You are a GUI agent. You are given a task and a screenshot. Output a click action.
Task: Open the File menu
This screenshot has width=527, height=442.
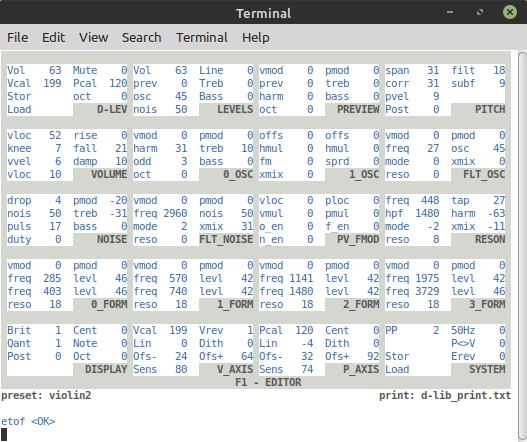click(17, 37)
